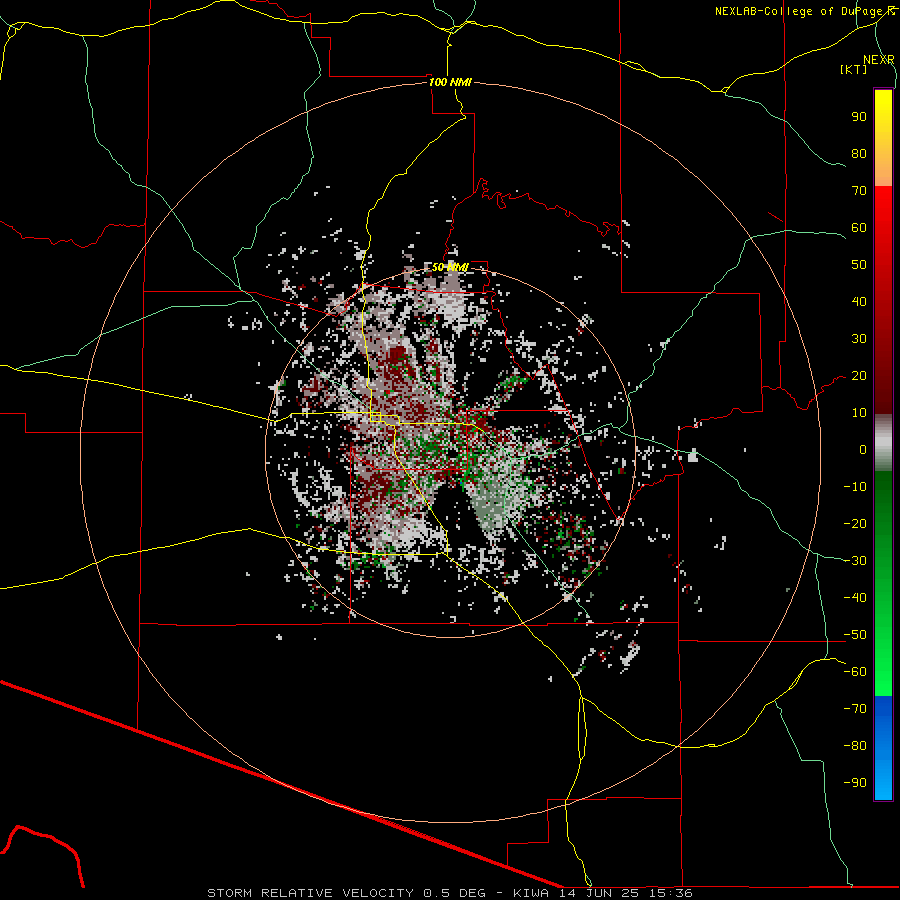900x900 pixels.
Task: Click the 10 value on the velocity scale
Action: click(x=859, y=413)
